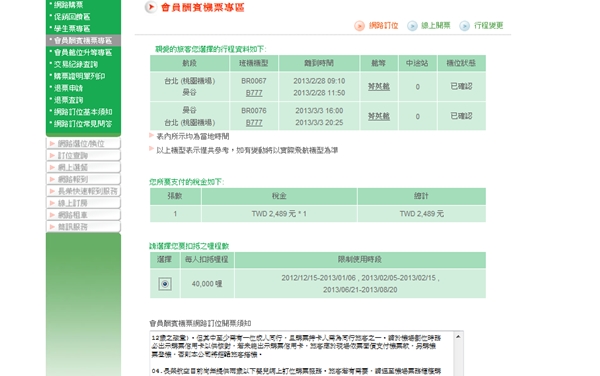Image resolution: width=600 pixels, height=376 pixels.
Task: Click the 線上開票 step icon
Action: click(412, 26)
